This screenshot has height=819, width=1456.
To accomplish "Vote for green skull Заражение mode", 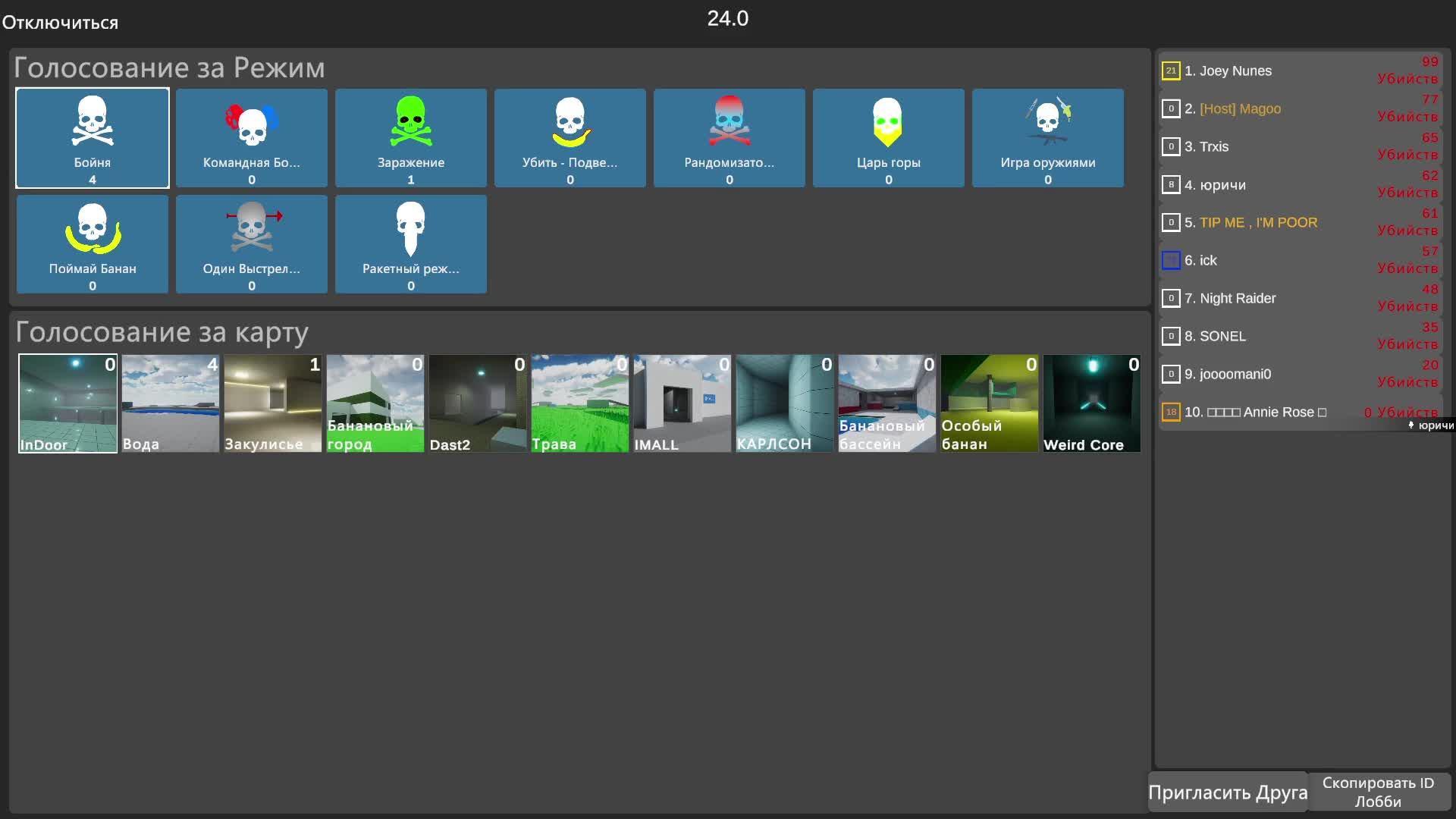I will [x=411, y=138].
